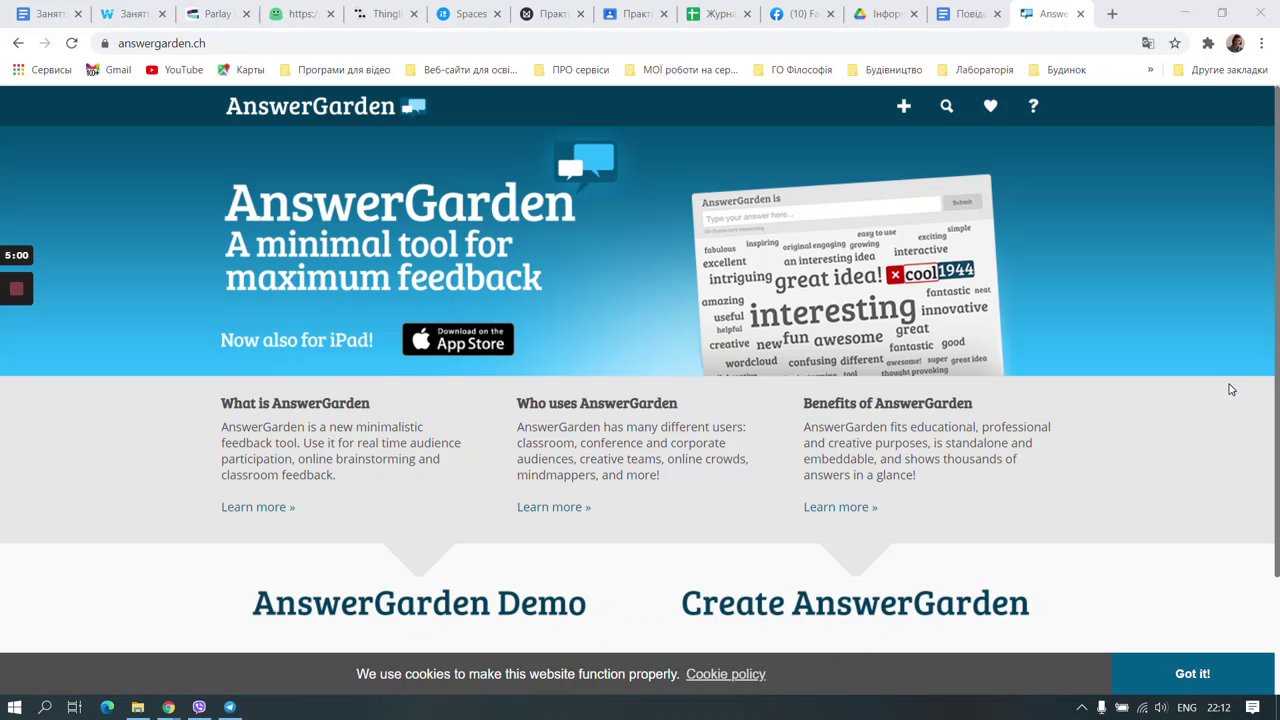Close the active AnswerGarden tab

pos(1080,14)
